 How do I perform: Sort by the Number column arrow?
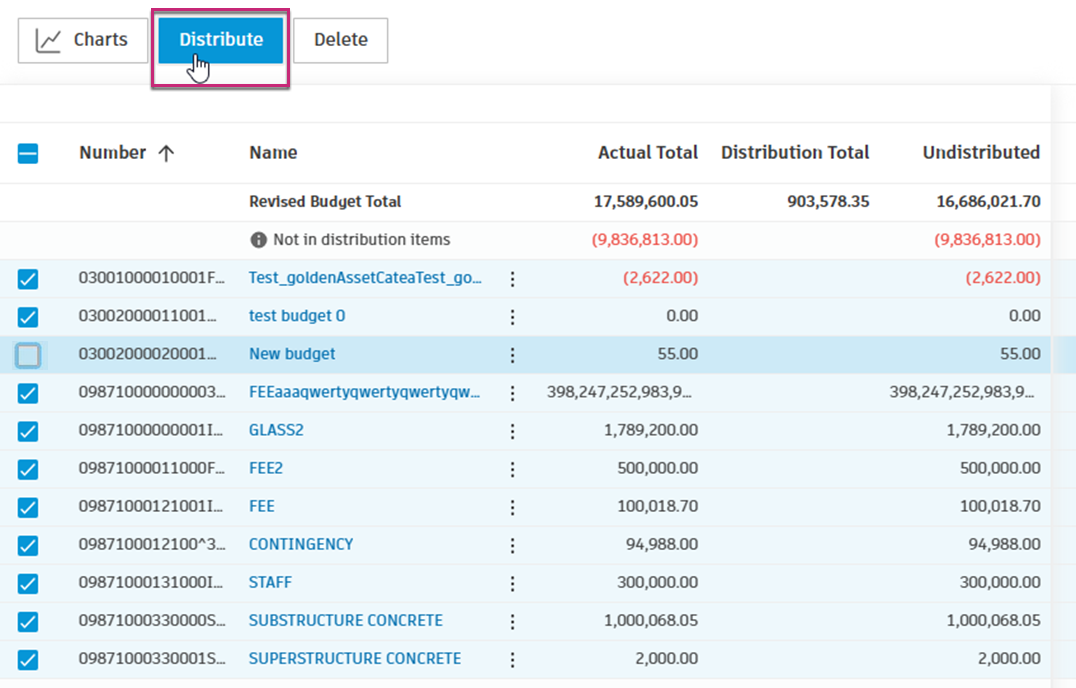click(166, 153)
